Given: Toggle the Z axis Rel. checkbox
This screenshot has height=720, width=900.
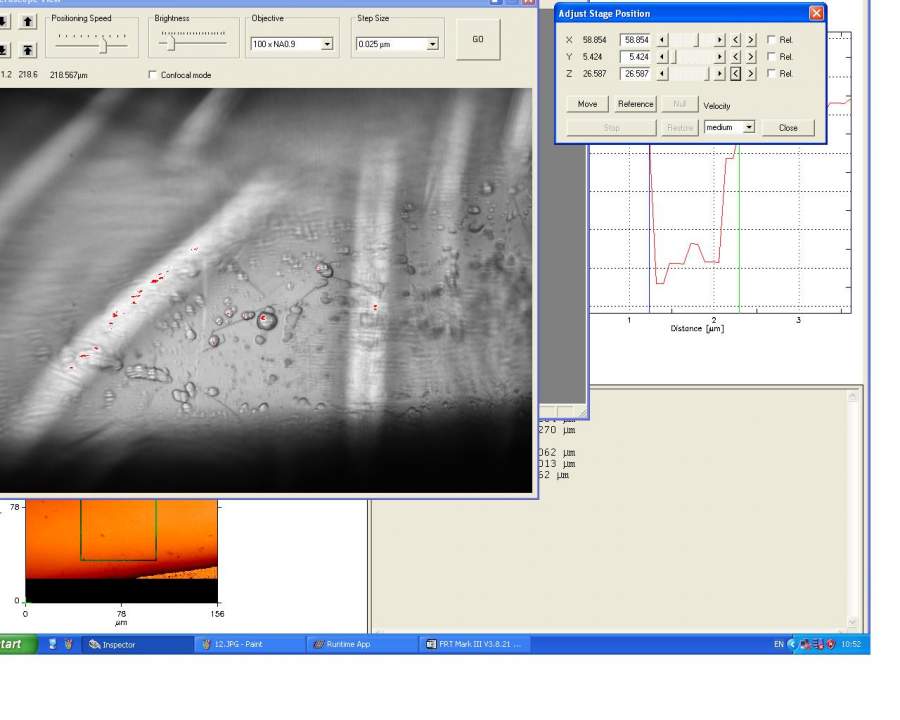Looking at the screenshot, I should coord(771,74).
